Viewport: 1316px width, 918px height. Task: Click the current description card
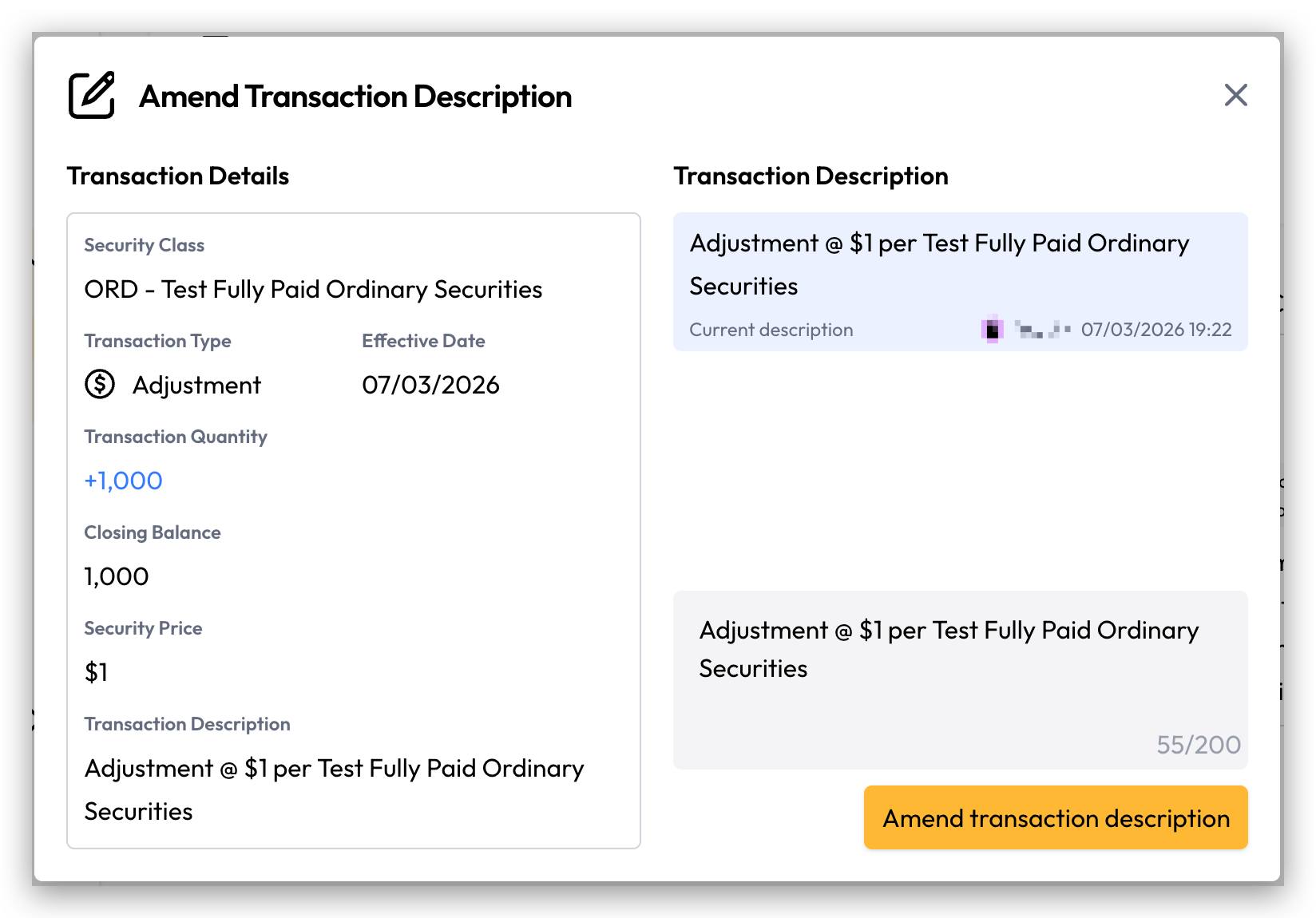coord(960,282)
